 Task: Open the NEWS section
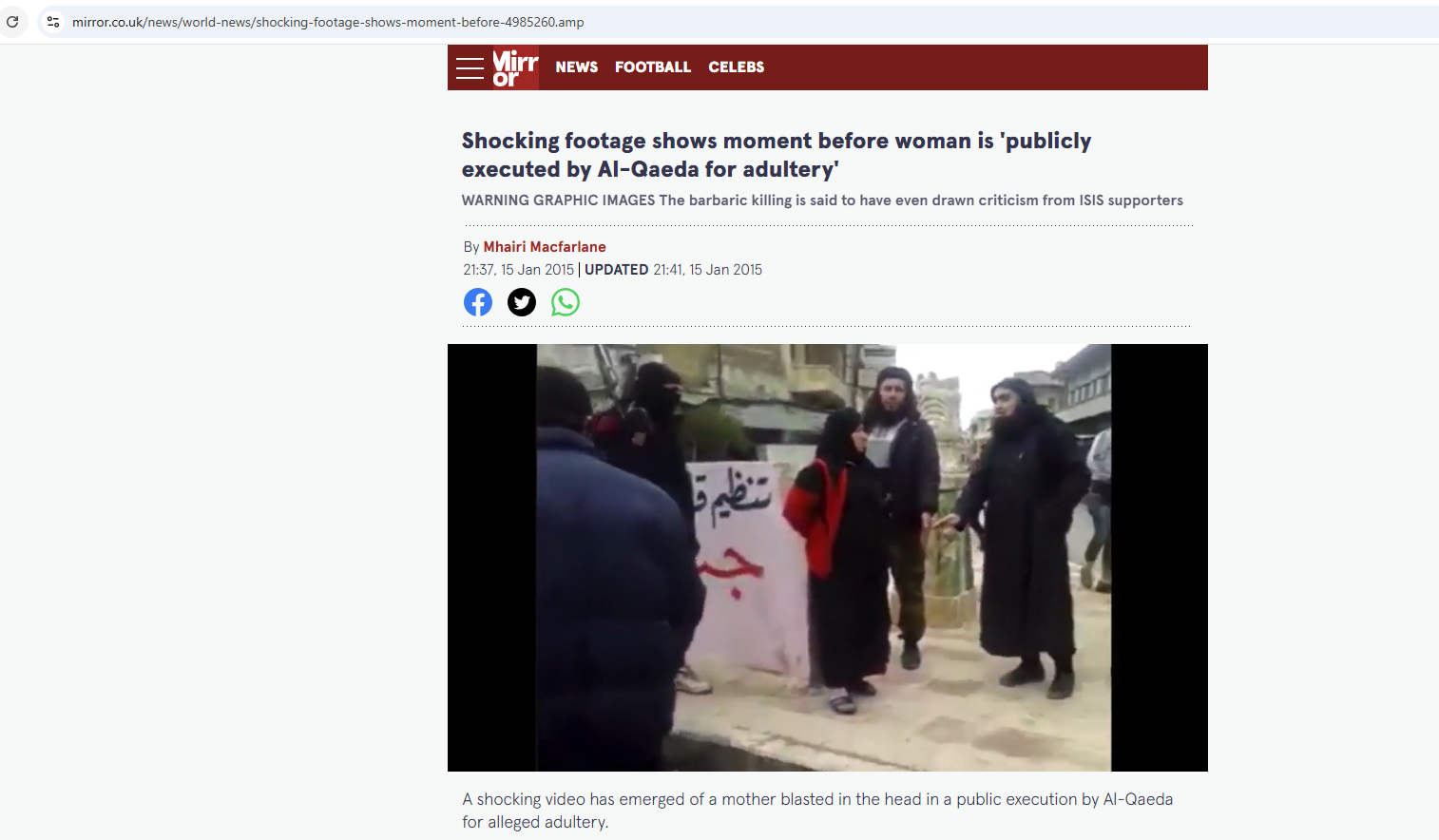tap(577, 67)
